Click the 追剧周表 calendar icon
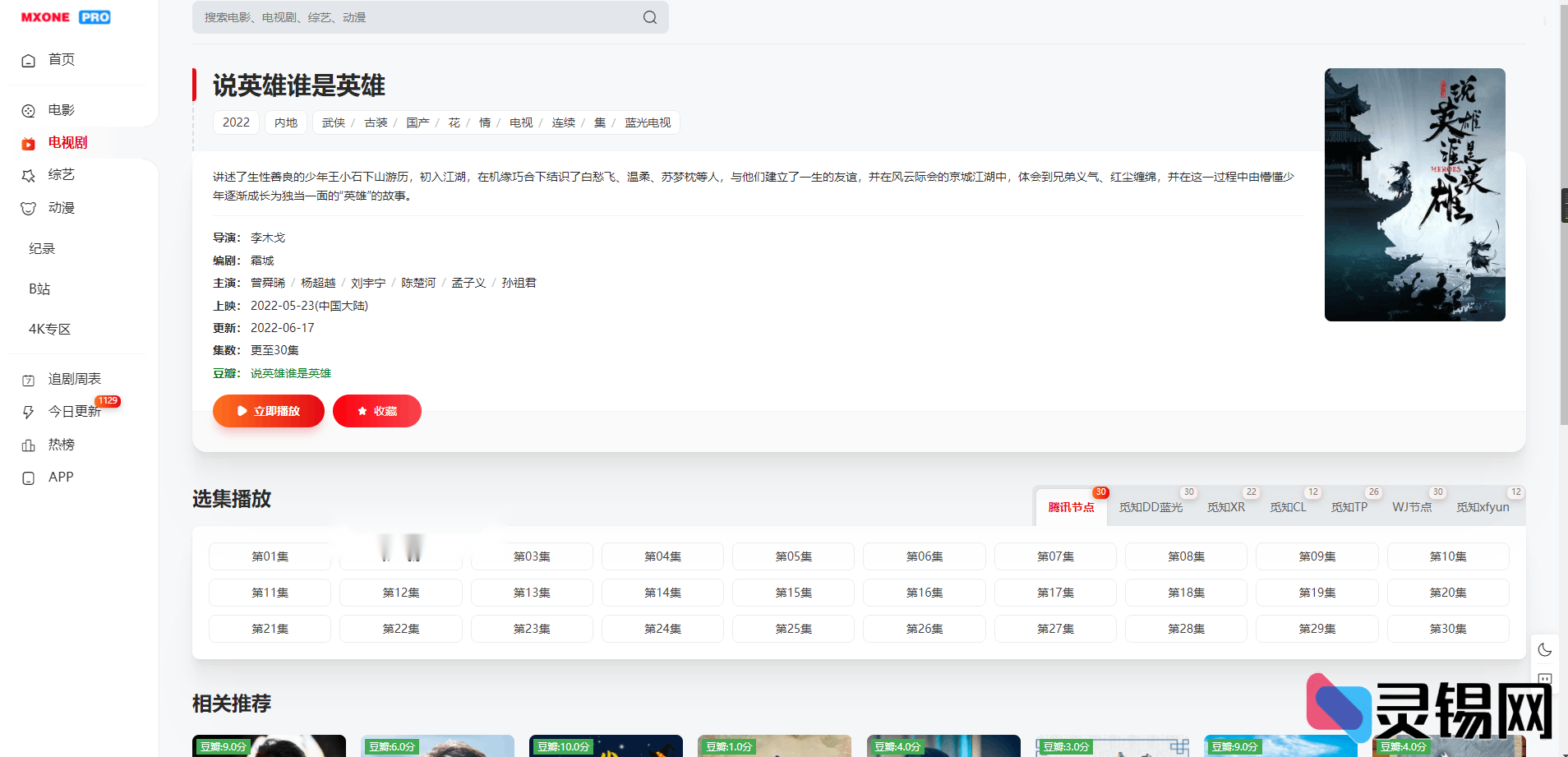The width and height of the screenshot is (1568, 757). (29, 378)
